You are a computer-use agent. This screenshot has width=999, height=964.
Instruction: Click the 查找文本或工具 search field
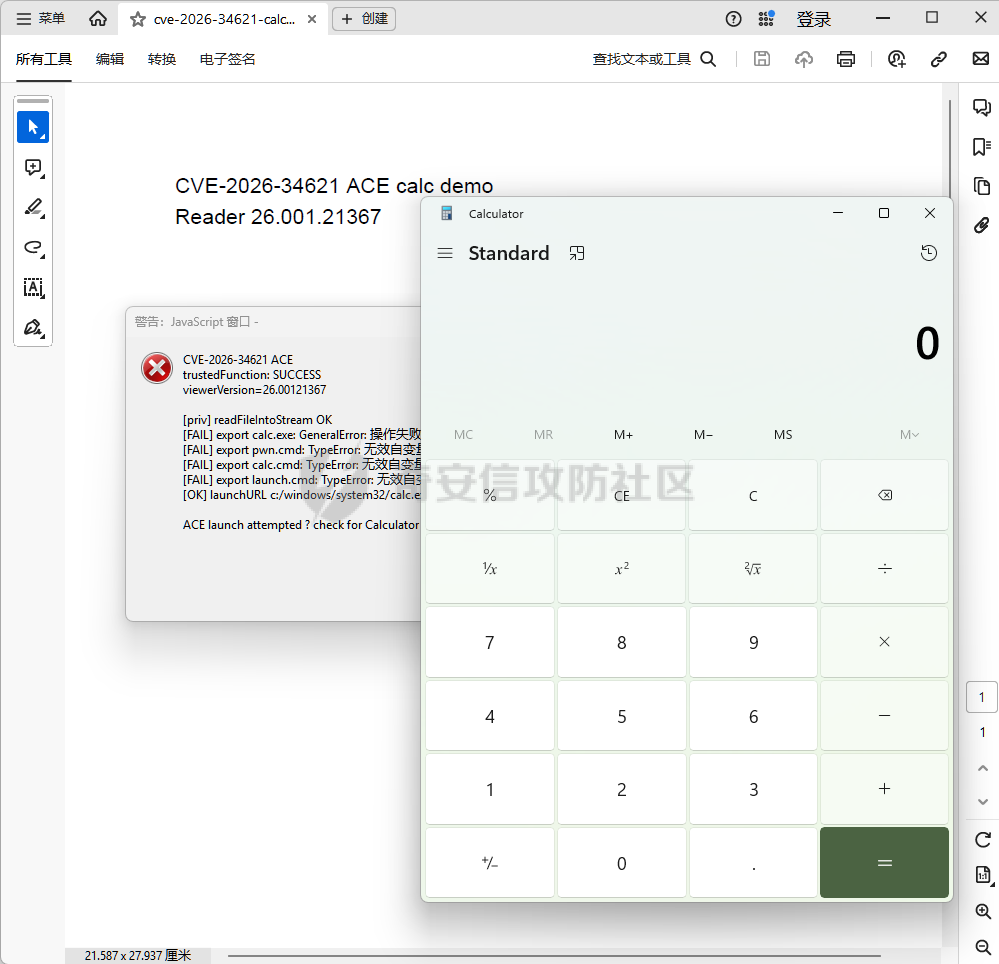point(654,59)
